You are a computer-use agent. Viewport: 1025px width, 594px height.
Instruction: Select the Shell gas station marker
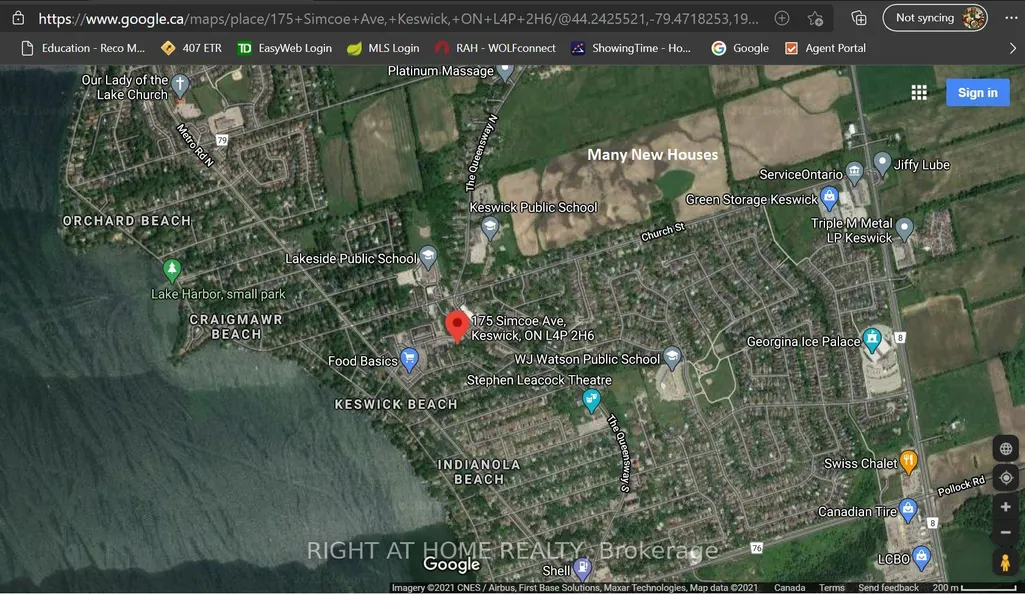582,569
